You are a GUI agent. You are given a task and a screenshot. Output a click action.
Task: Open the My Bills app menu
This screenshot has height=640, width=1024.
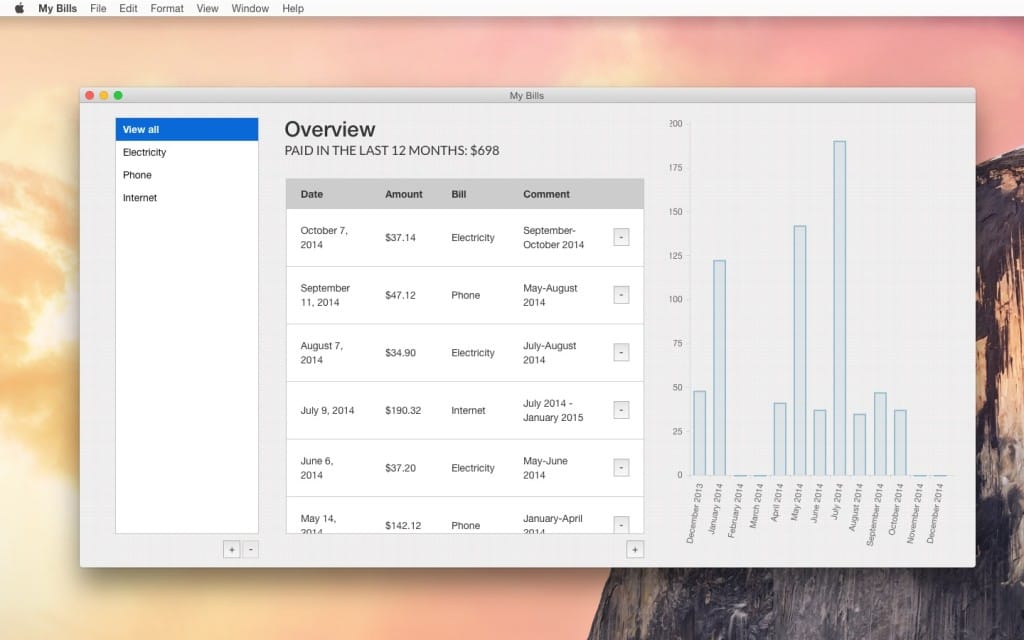point(57,8)
